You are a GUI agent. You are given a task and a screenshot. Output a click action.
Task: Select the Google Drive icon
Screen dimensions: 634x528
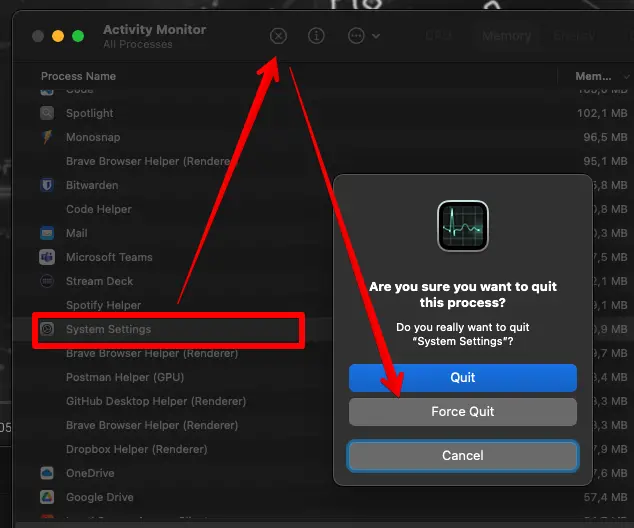[47, 497]
